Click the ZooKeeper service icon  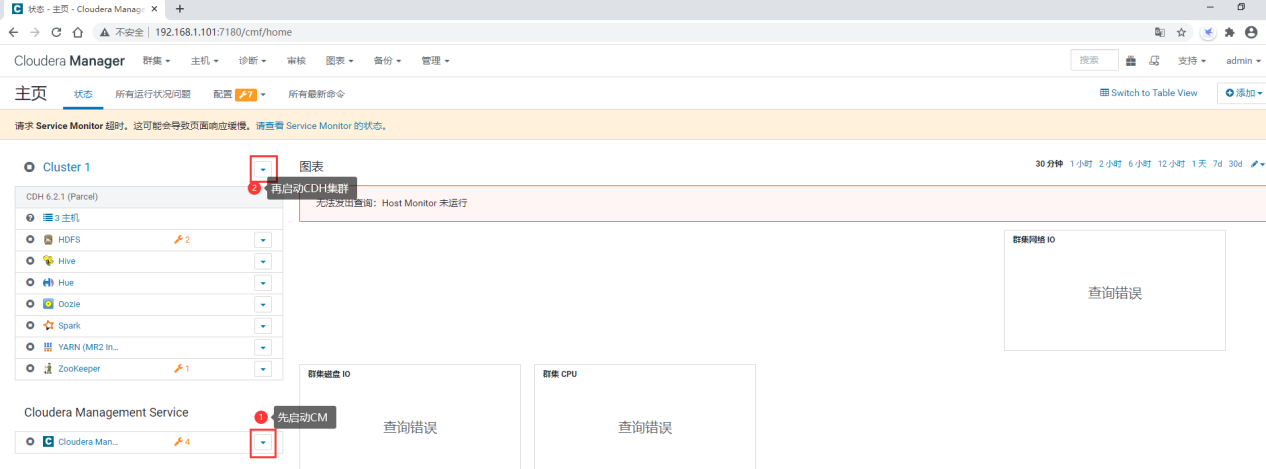[48, 369]
